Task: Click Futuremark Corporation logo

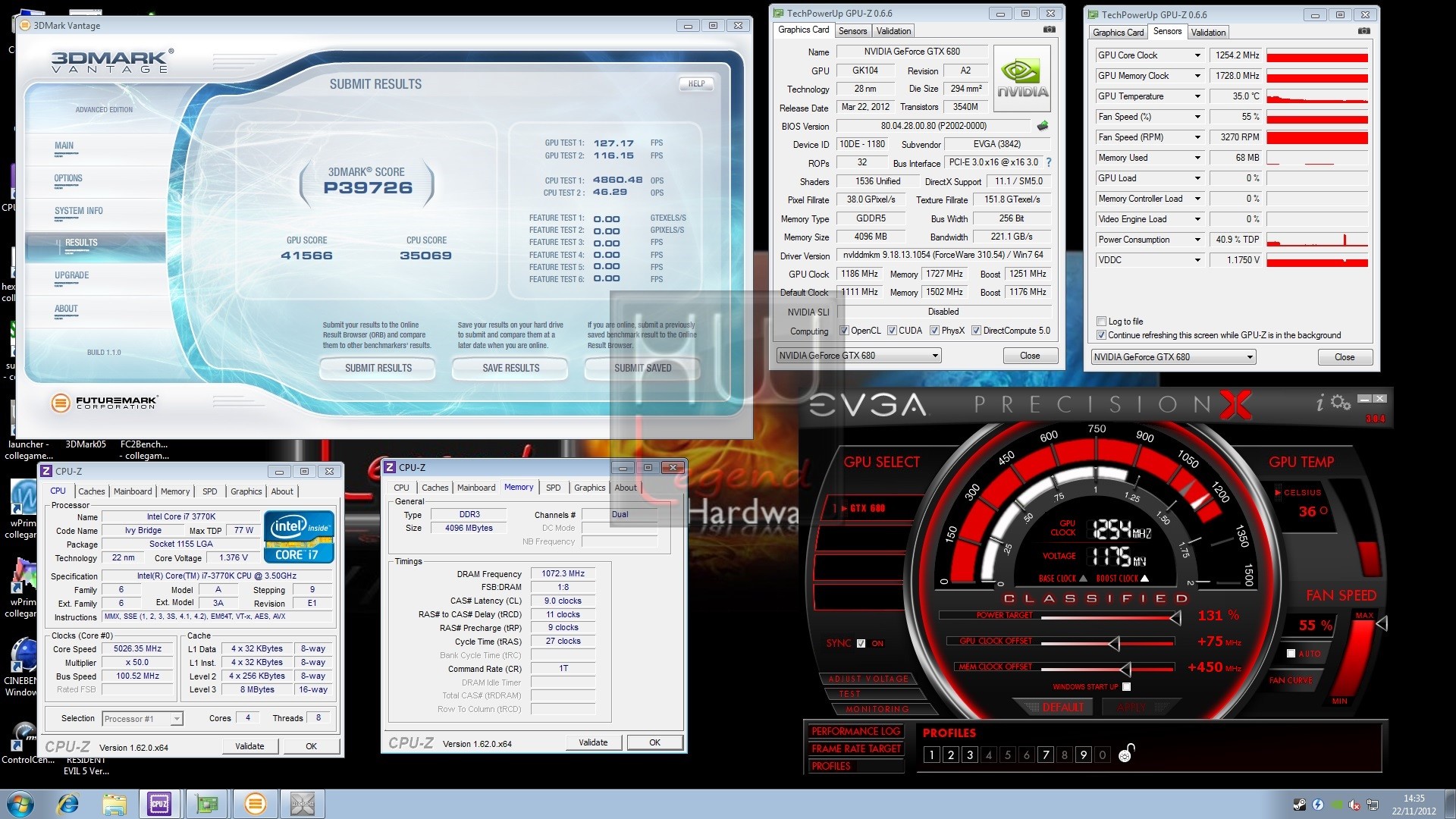Action: (105, 403)
